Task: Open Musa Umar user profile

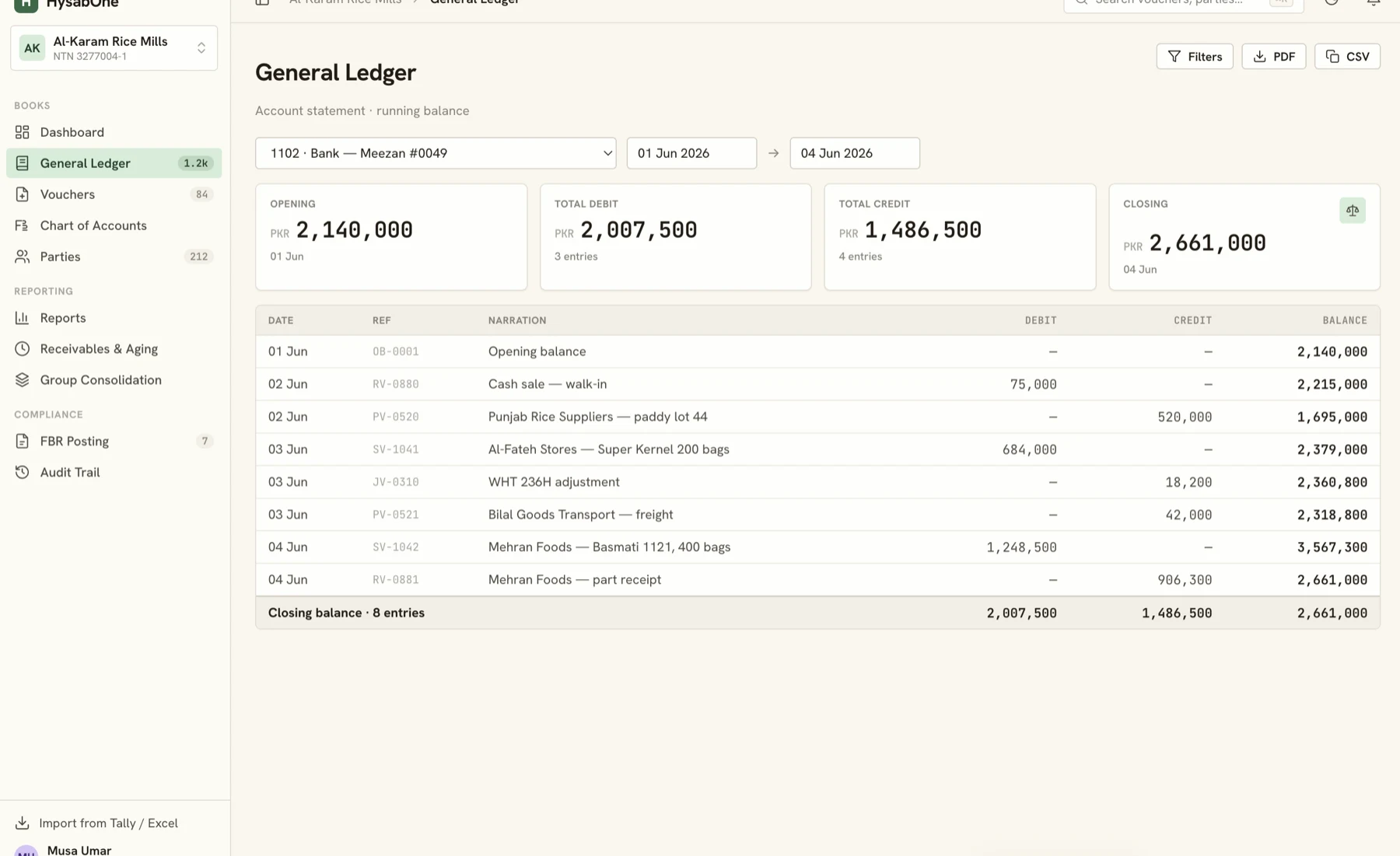Action: [79, 851]
